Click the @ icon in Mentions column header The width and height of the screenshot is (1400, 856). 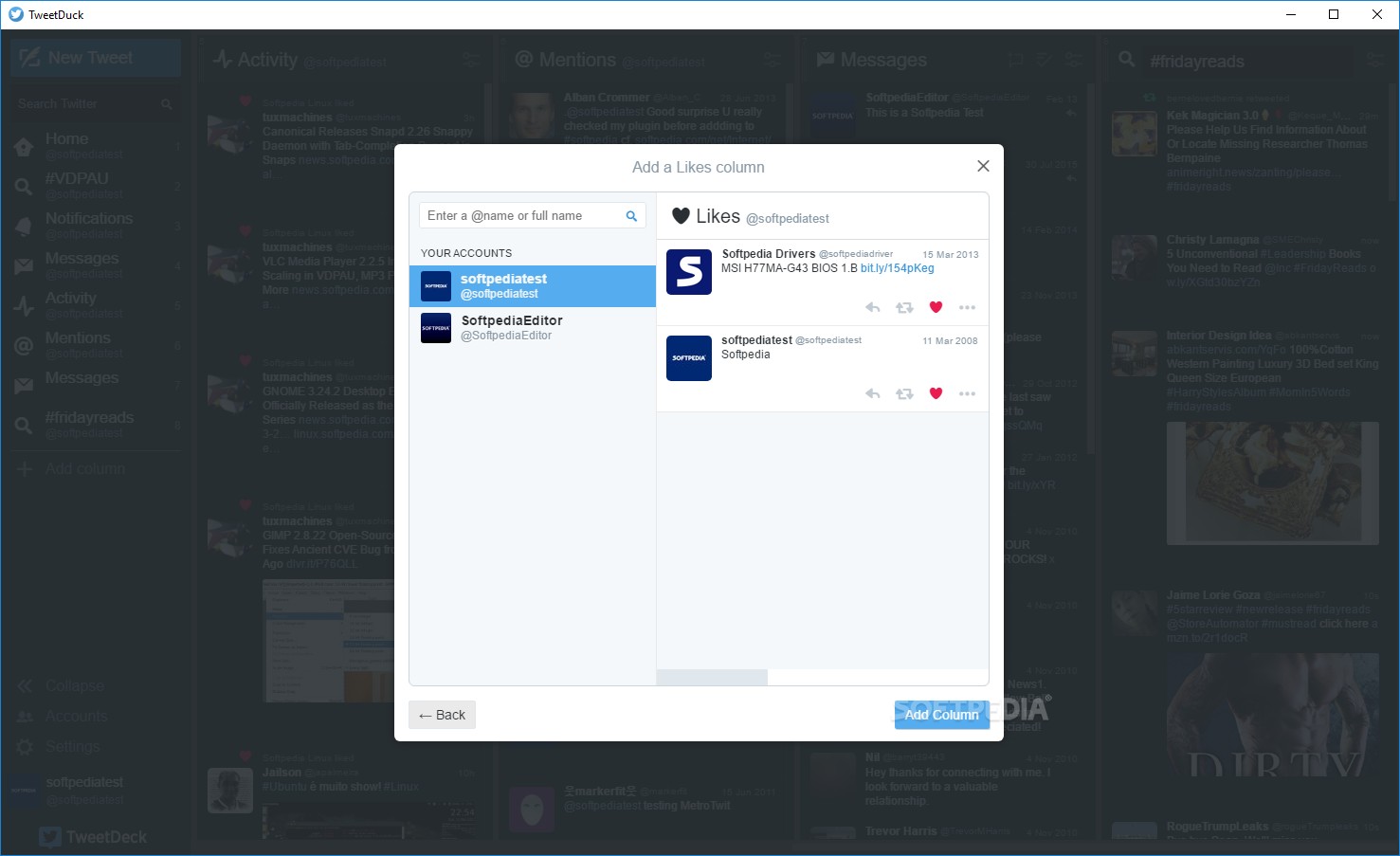click(523, 59)
